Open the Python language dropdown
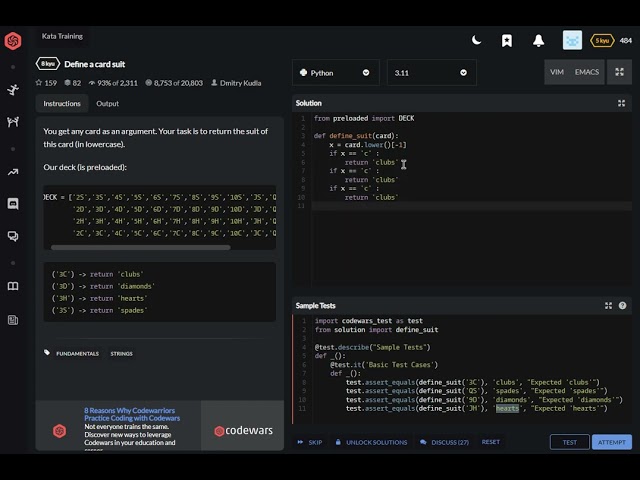Screen dimensions: 640x480 coord(336,73)
